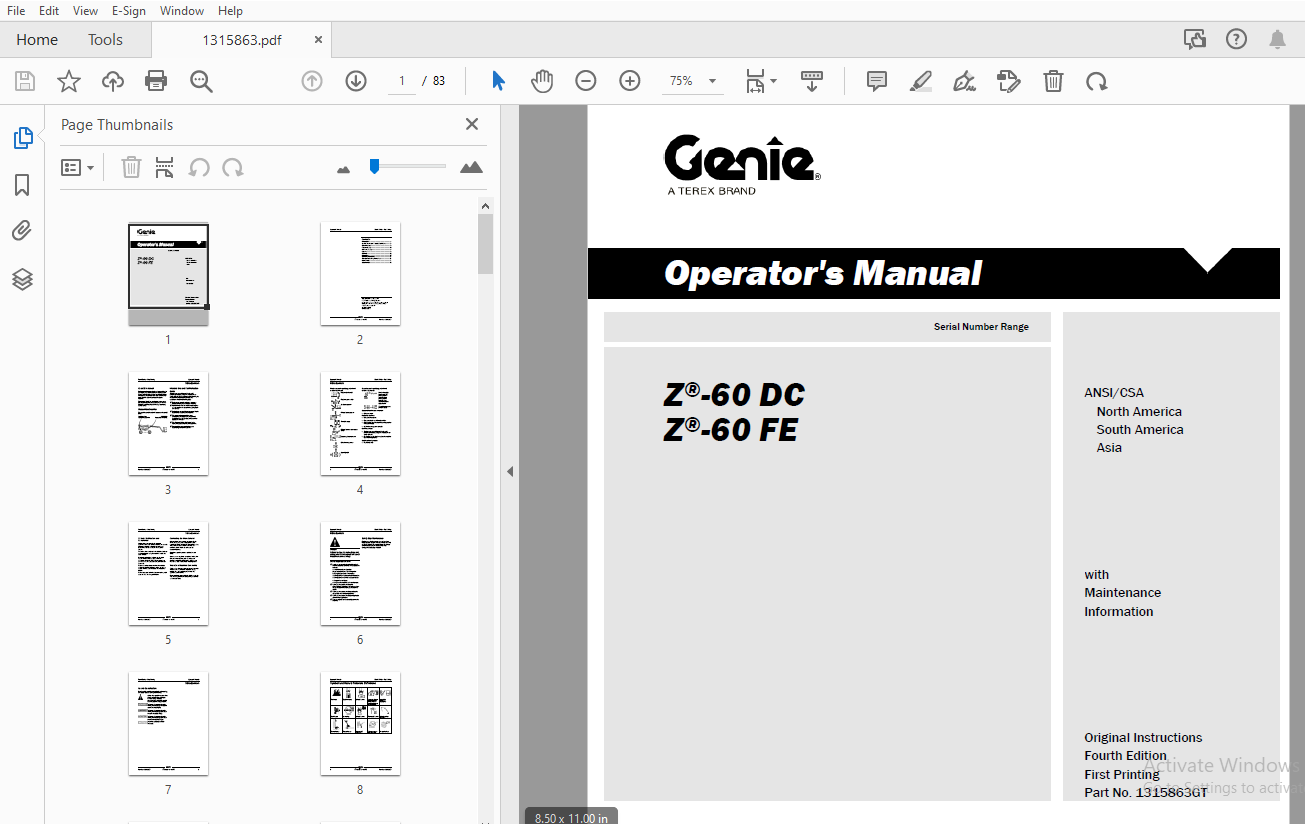Image resolution: width=1305 pixels, height=824 pixels.
Task: Rotate thumbnails counterclockwise icon
Action: click(x=199, y=167)
